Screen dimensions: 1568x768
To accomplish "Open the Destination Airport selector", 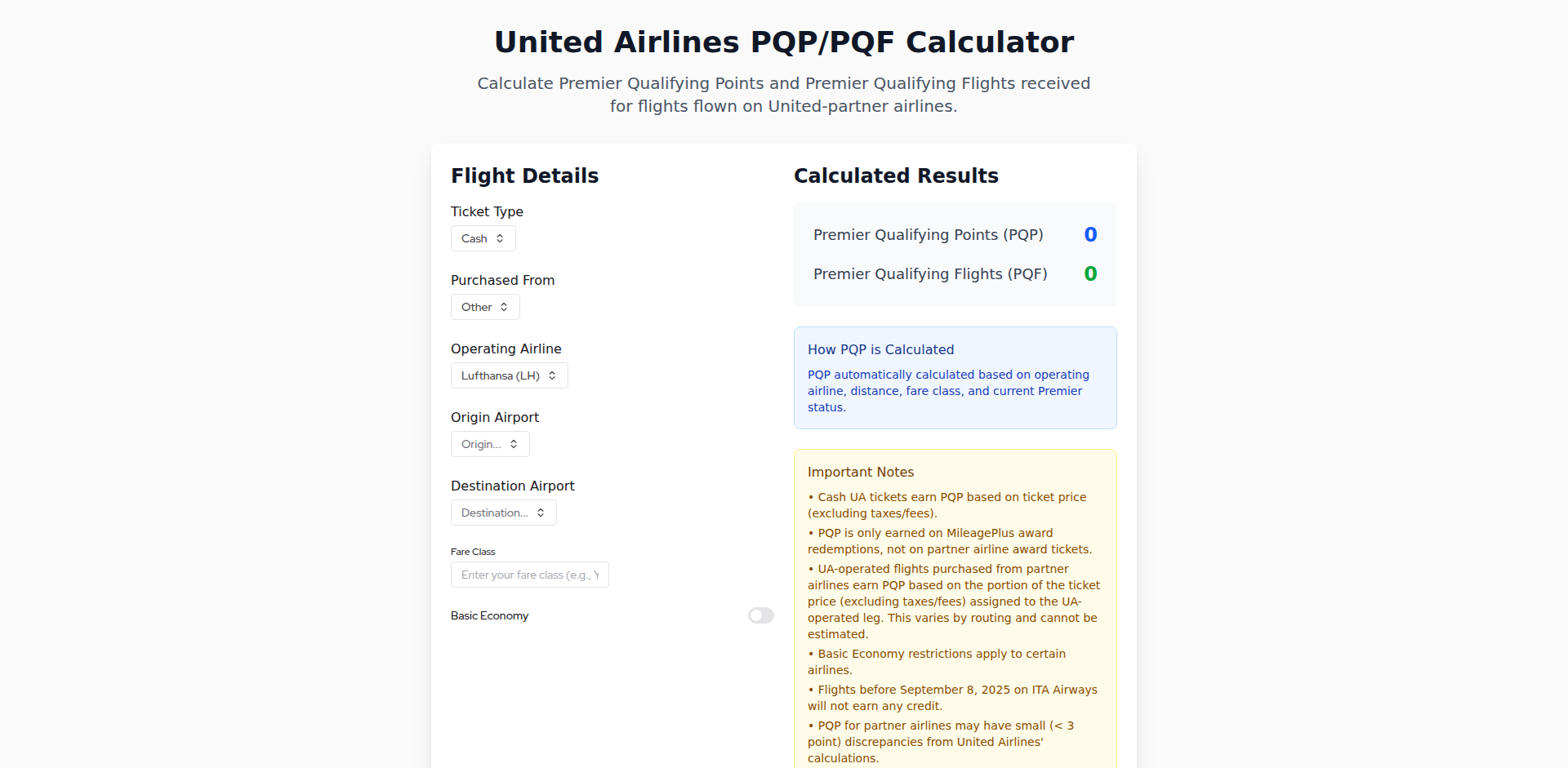I will (503, 513).
